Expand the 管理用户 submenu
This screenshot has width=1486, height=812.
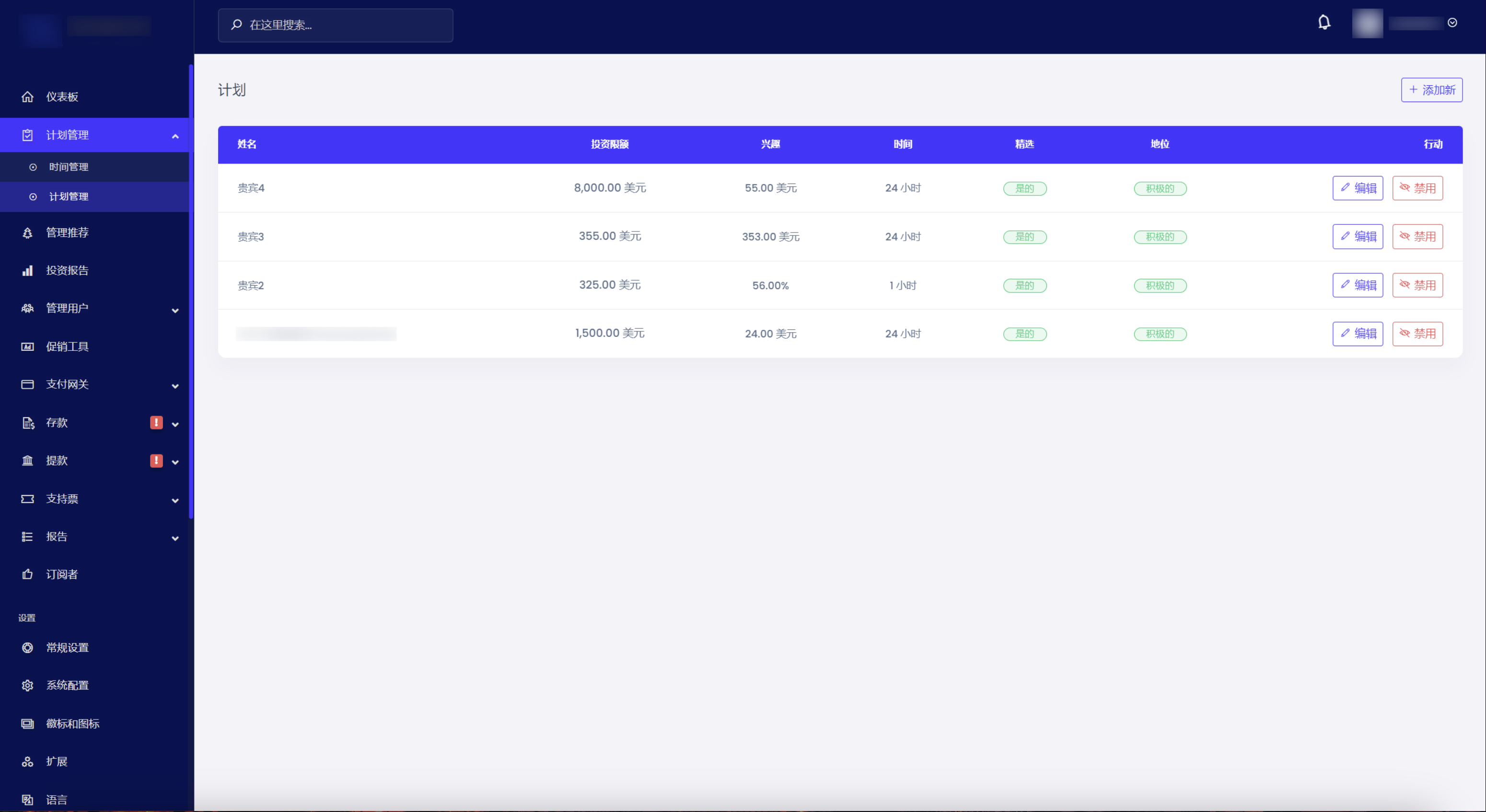click(x=175, y=310)
